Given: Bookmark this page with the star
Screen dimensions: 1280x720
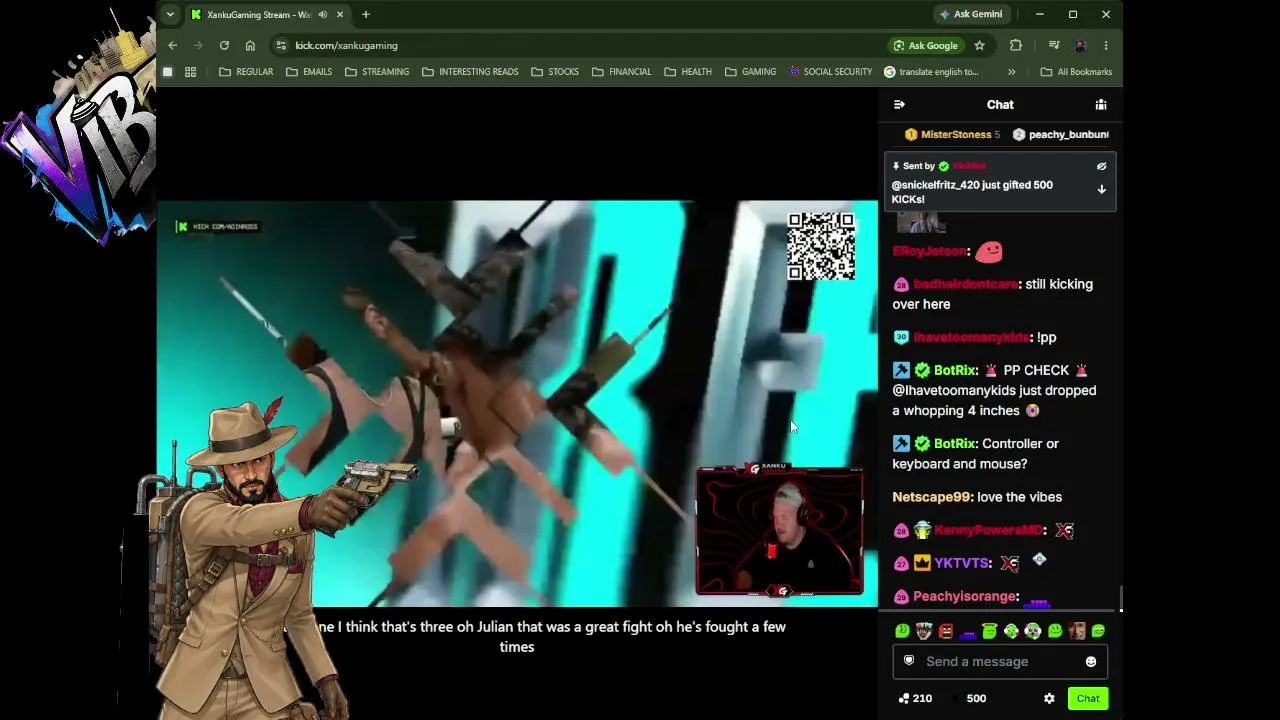Looking at the screenshot, I should (x=979, y=45).
